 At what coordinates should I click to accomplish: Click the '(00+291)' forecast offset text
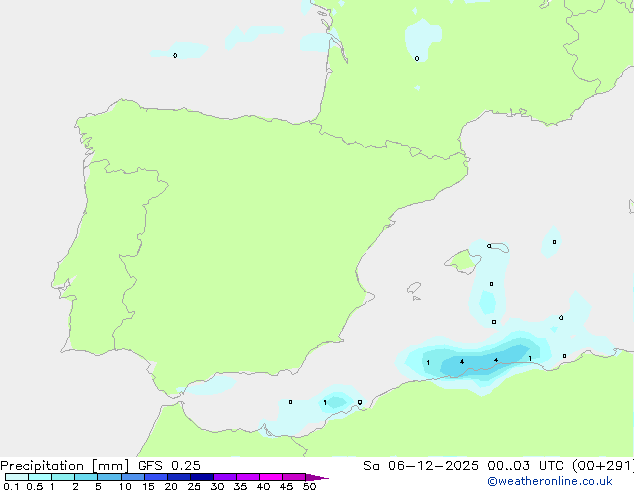click(603, 466)
